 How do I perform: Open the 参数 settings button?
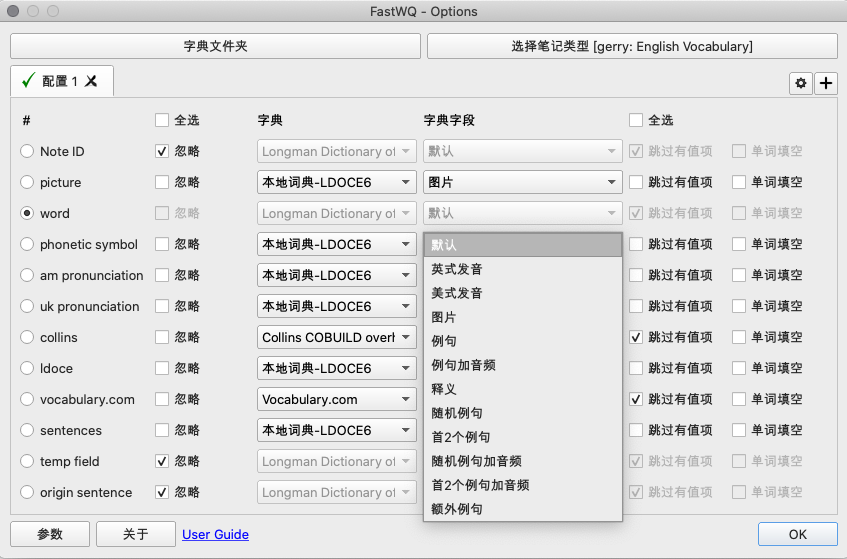click(50, 534)
